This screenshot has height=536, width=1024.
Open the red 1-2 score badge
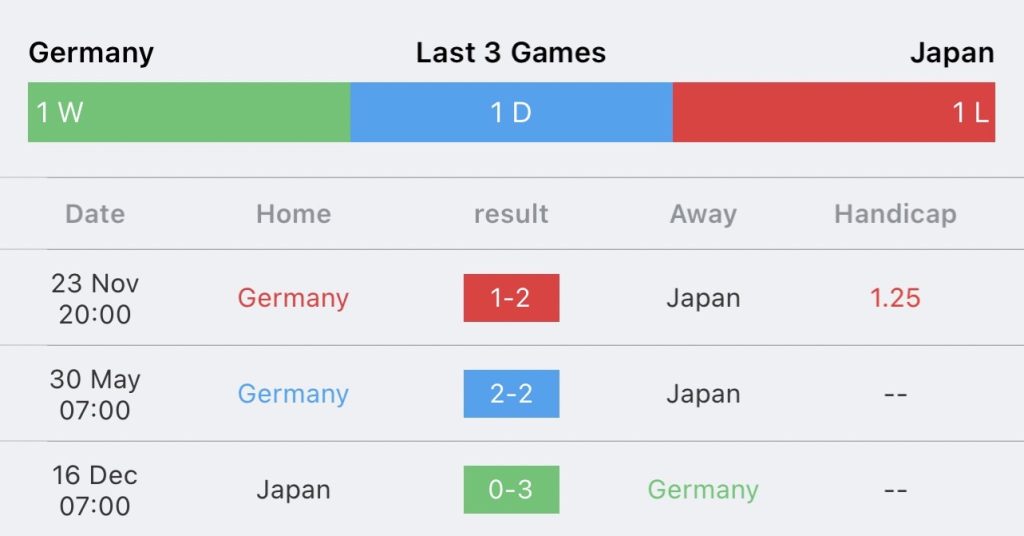511,298
